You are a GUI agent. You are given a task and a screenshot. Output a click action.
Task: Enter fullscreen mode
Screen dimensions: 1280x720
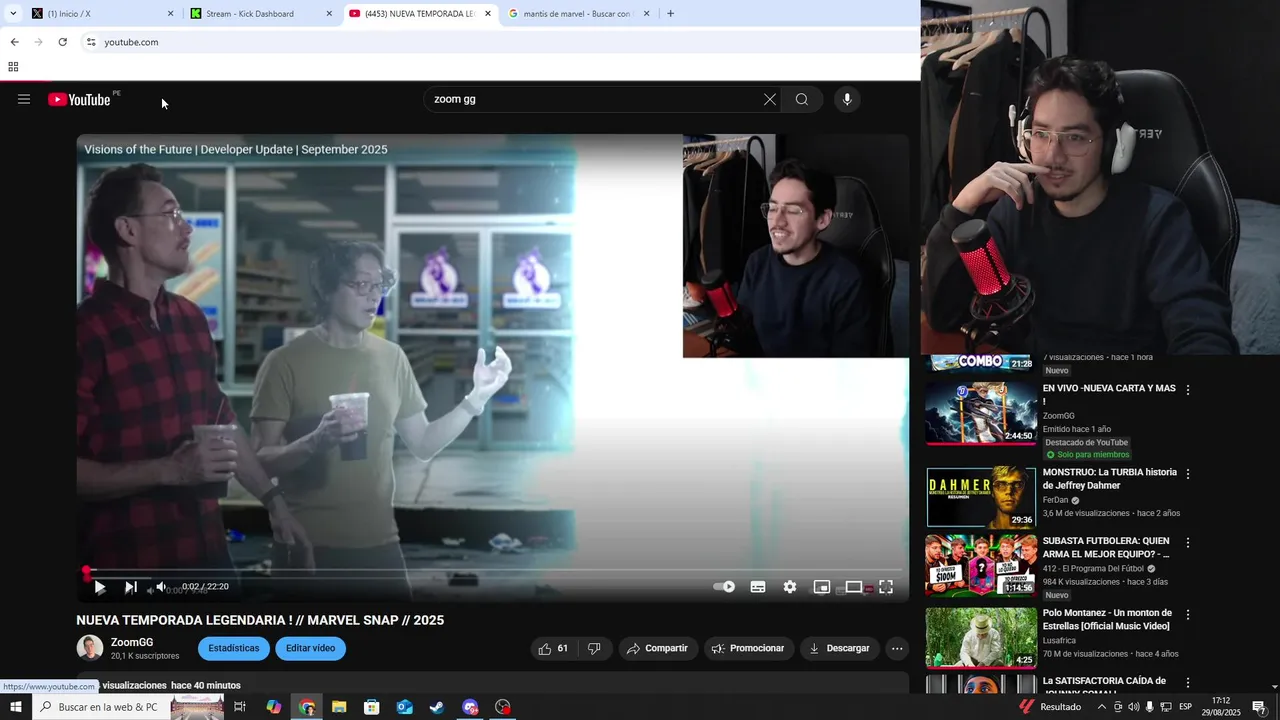coord(886,587)
